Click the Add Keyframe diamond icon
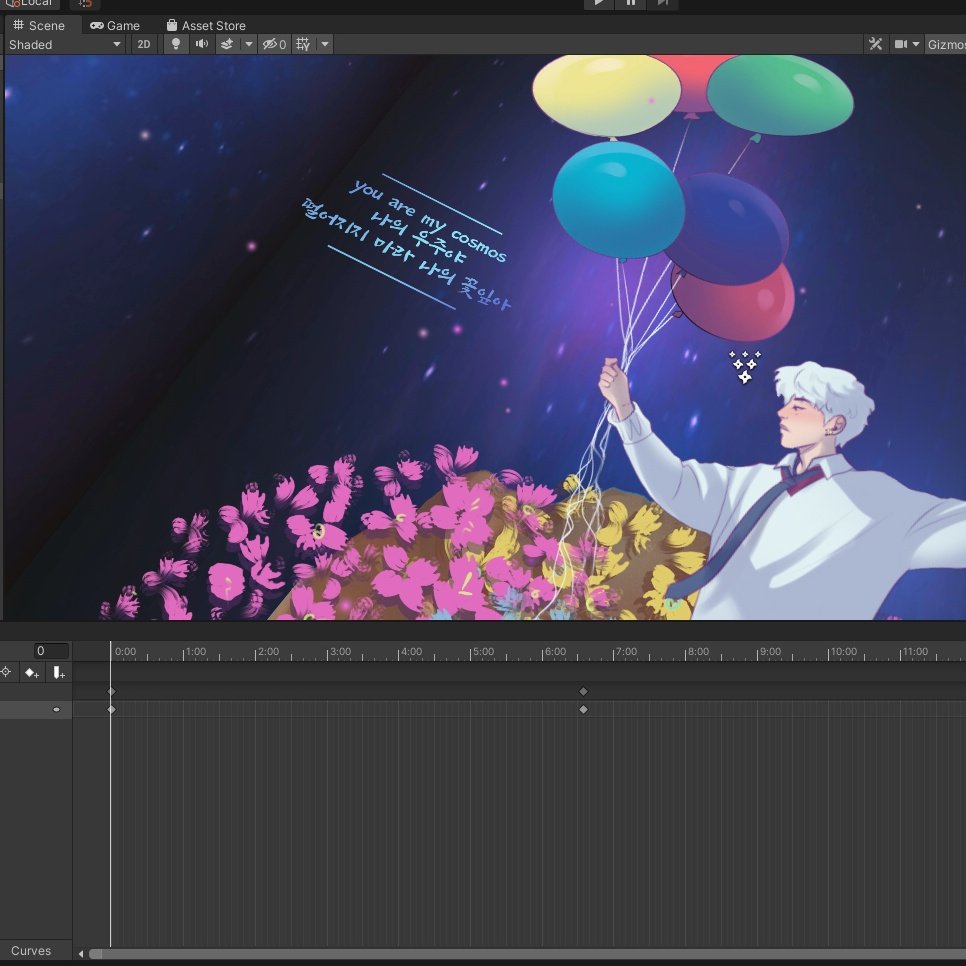The width and height of the screenshot is (966, 966). pyautogui.click(x=31, y=673)
